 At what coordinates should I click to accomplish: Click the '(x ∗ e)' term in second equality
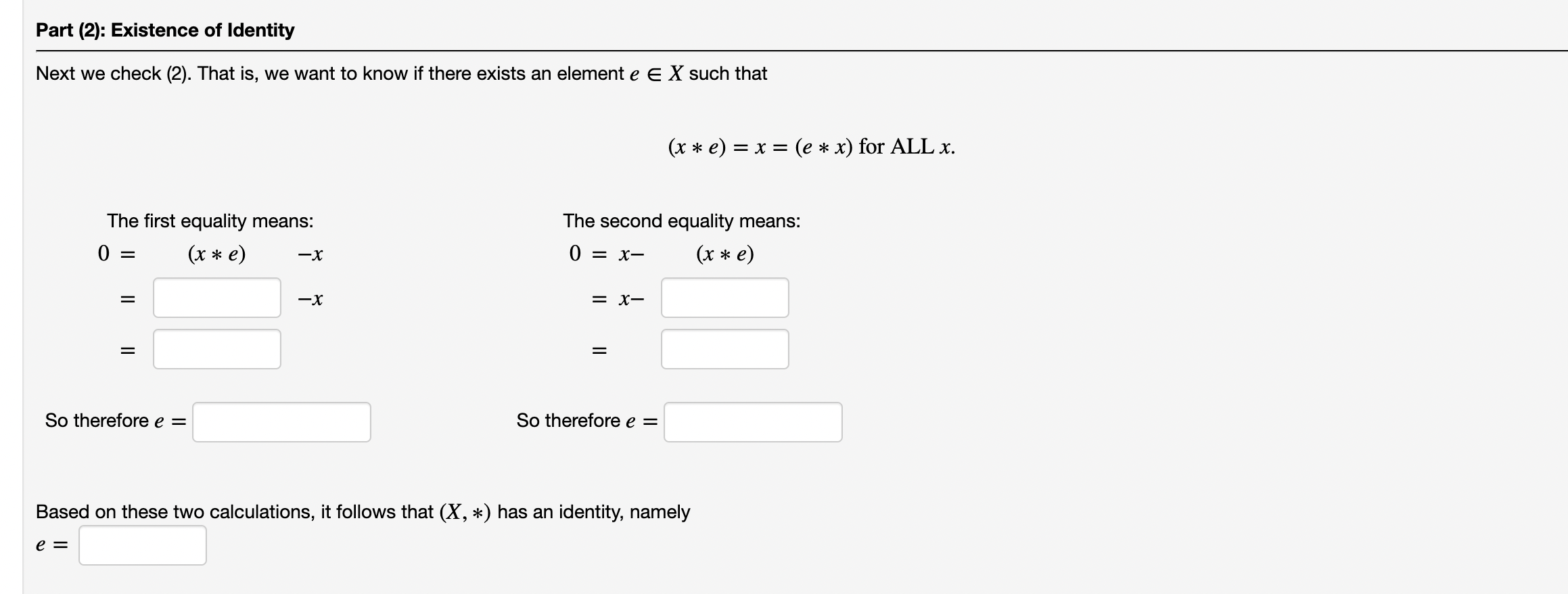(x=725, y=254)
